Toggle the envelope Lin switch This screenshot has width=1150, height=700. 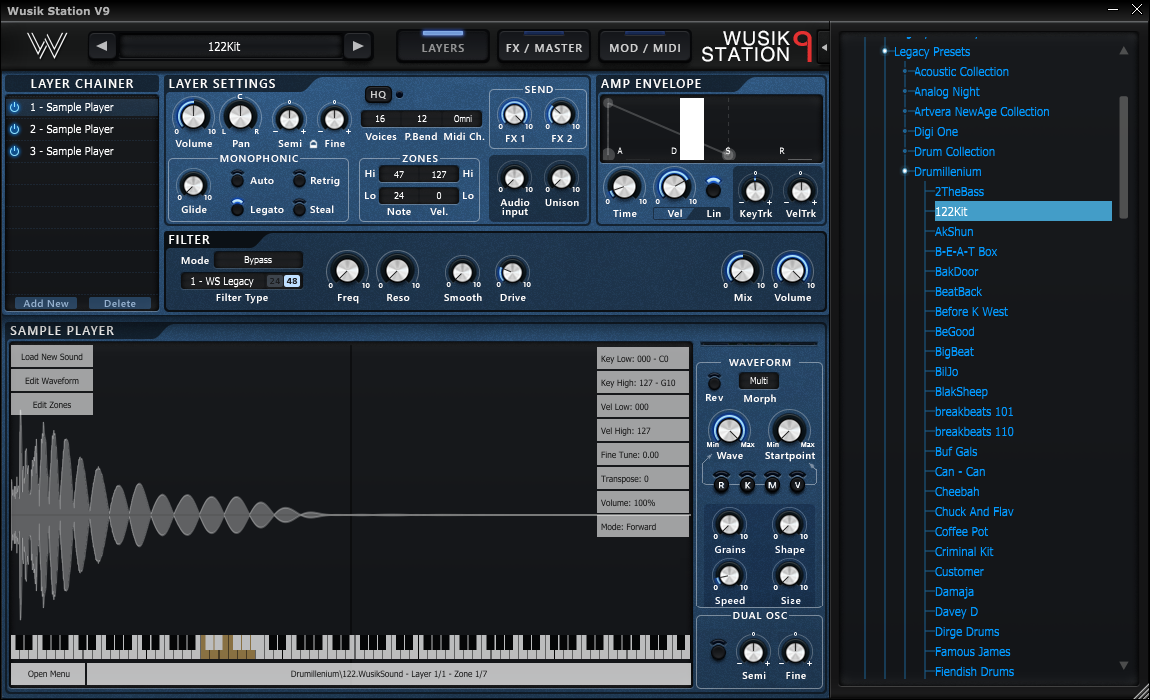click(x=713, y=189)
